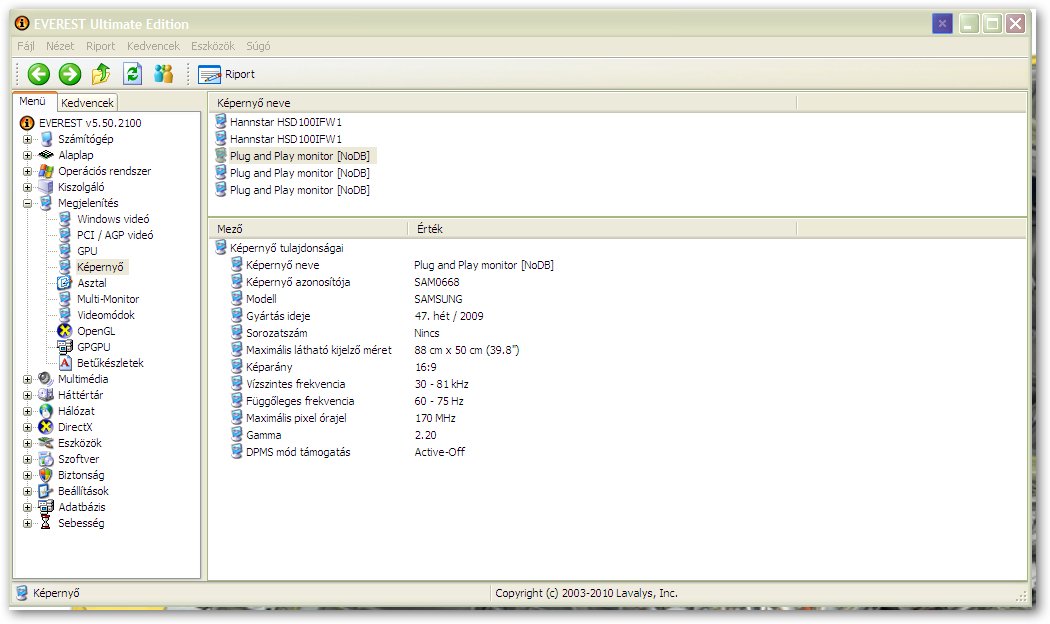
Task: Click the Beállítások settings icon
Action: point(46,491)
